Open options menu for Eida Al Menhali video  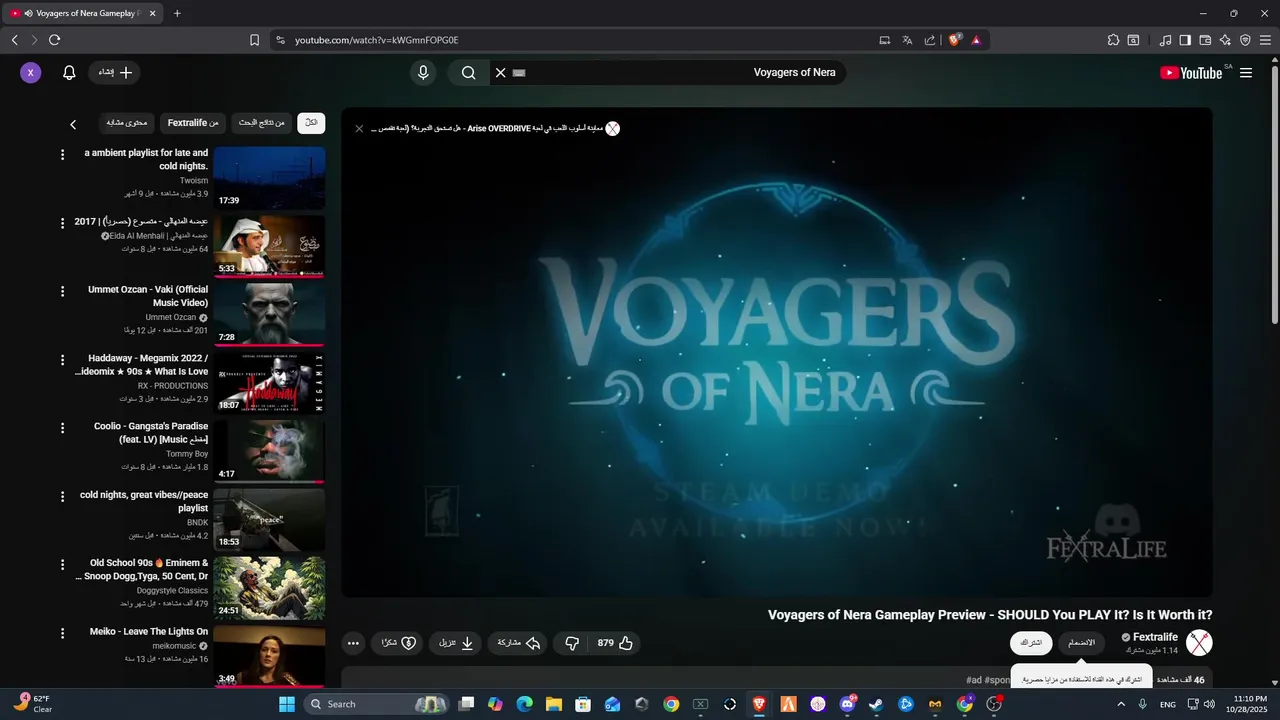coord(62,223)
